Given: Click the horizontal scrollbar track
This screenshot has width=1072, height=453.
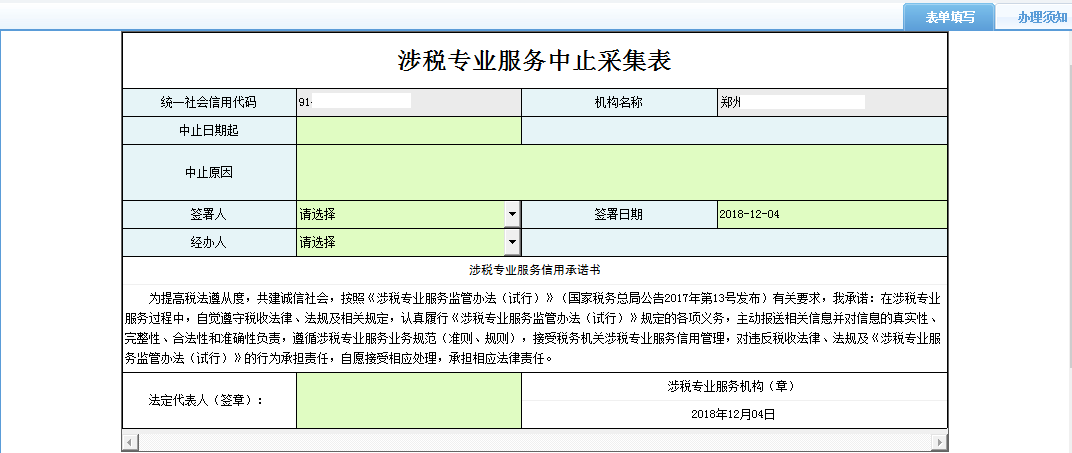Looking at the screenshot, I should 534,441.
